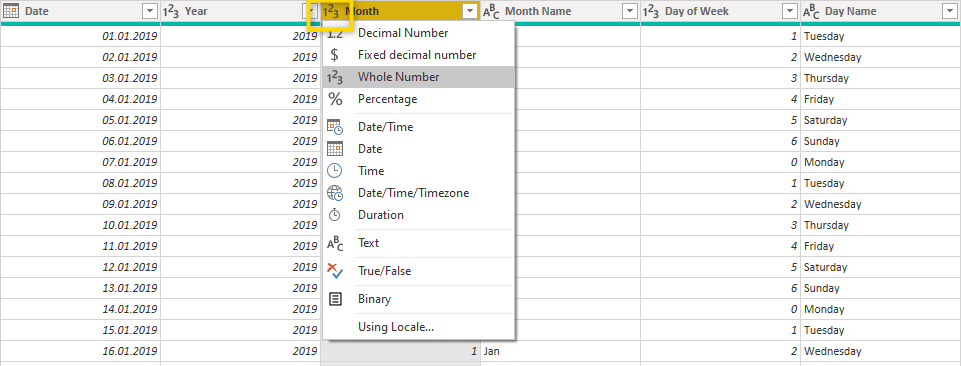Select date cell 05.01.2019
The width and height of the screenshot is (961, 366).
(x=80, y=120)
